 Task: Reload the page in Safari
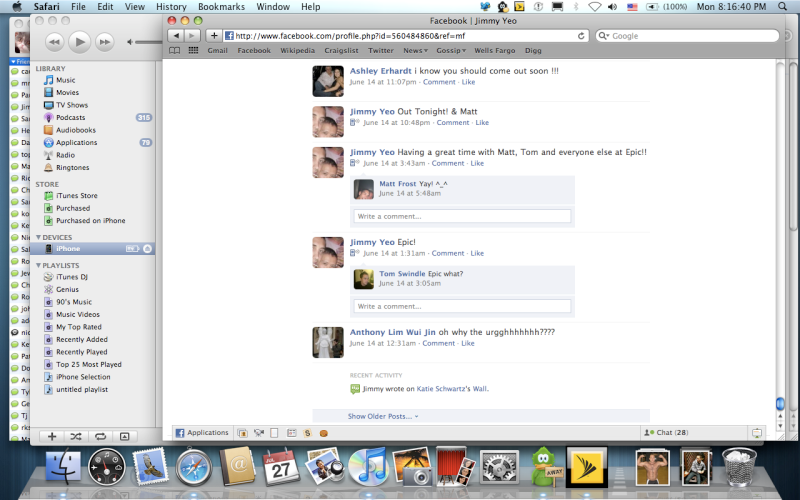point(581,36)
